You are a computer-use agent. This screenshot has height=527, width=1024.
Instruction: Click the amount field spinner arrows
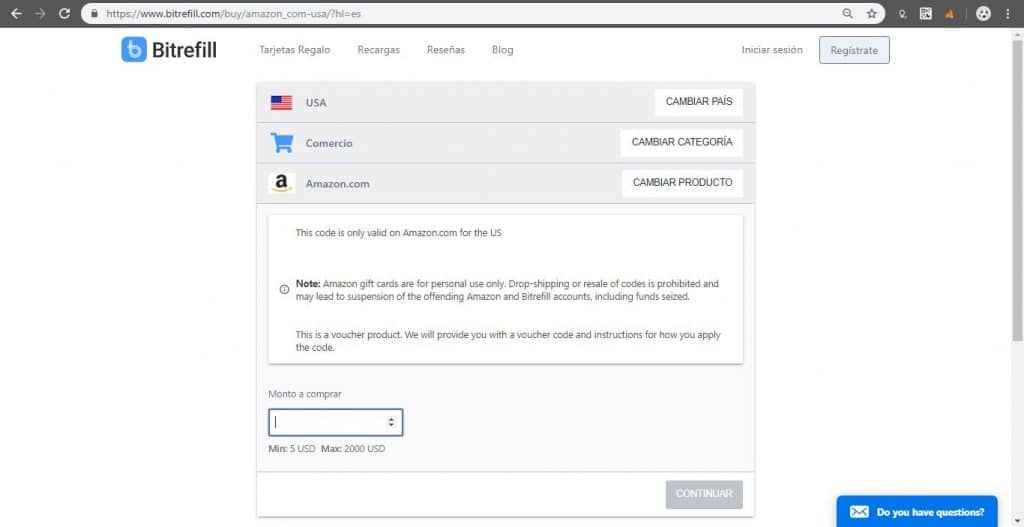coord(391,422)
